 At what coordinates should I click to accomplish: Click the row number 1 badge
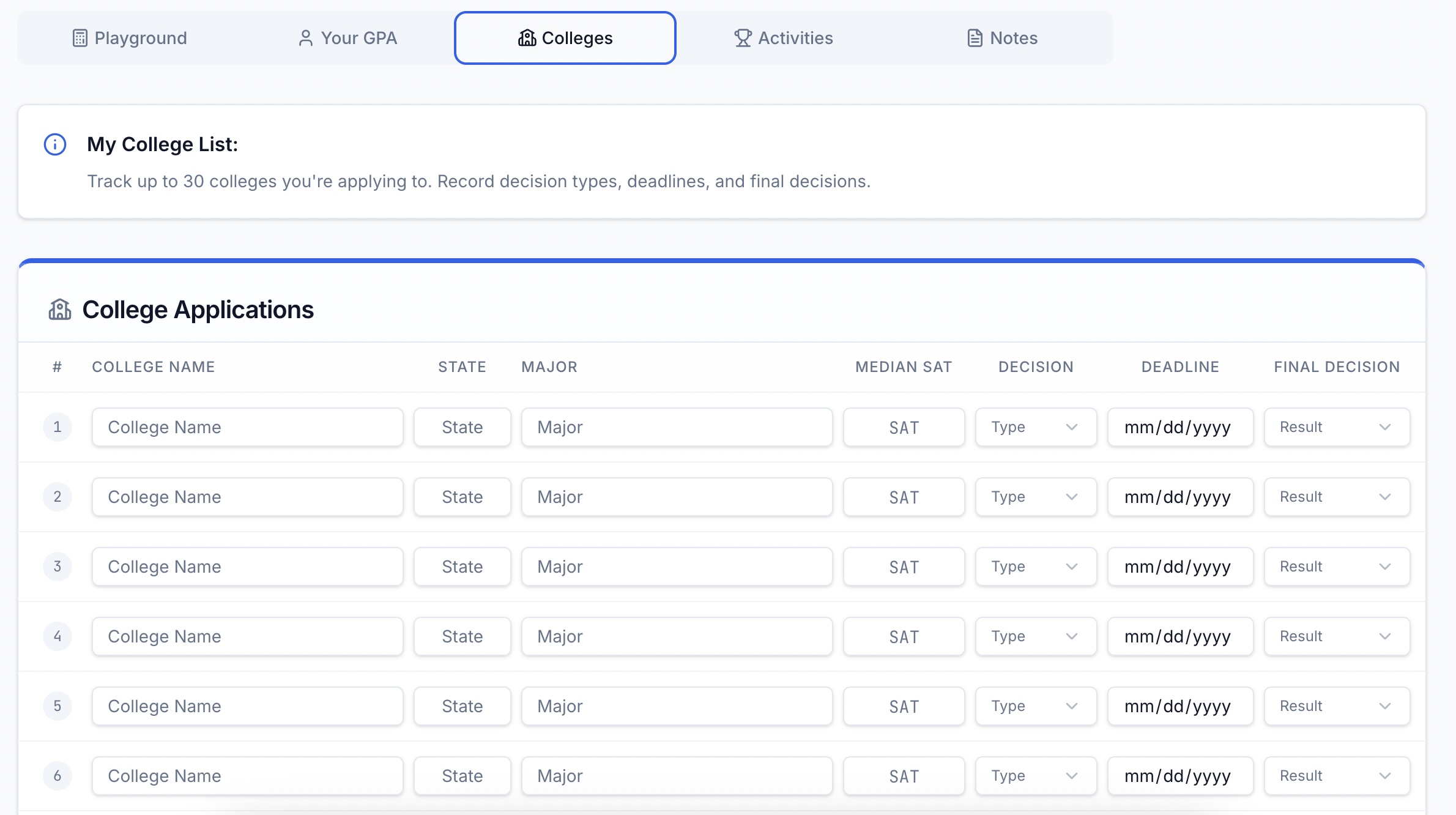pos(58,427)
